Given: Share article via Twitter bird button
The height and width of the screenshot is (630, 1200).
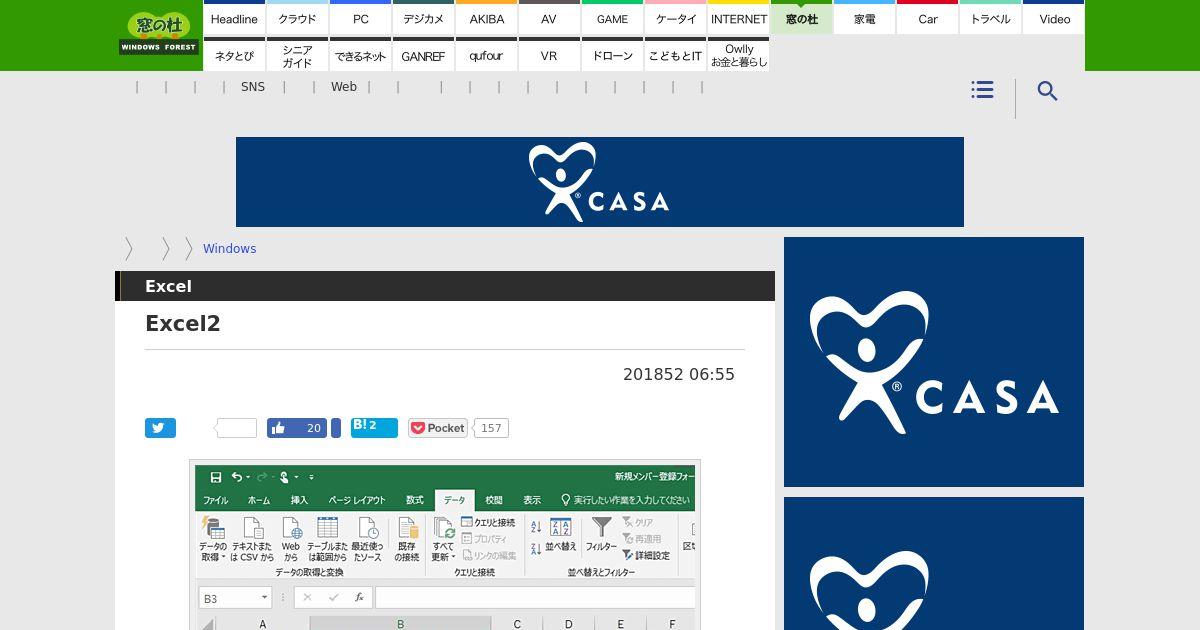Looking at the screenshot, I should coord(160,428).
